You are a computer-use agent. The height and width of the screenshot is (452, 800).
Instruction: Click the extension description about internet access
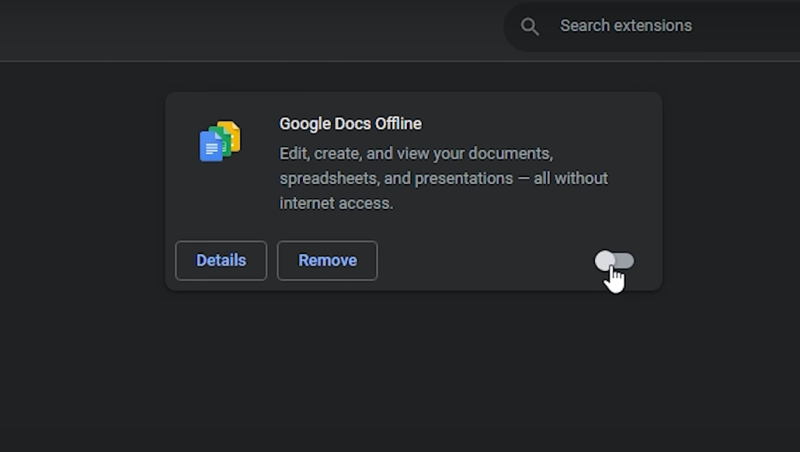443,178
